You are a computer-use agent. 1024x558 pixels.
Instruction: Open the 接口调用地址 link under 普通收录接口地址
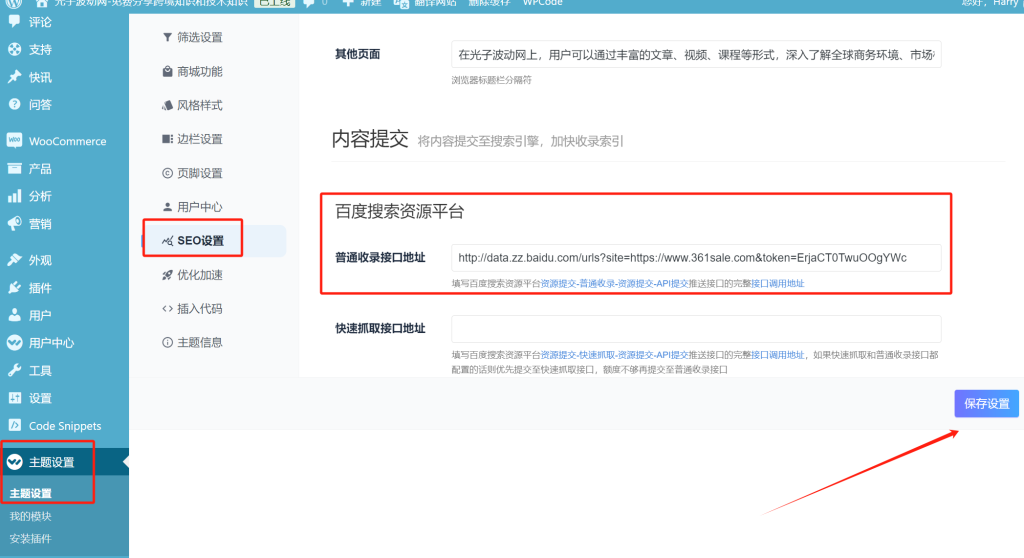777,284
